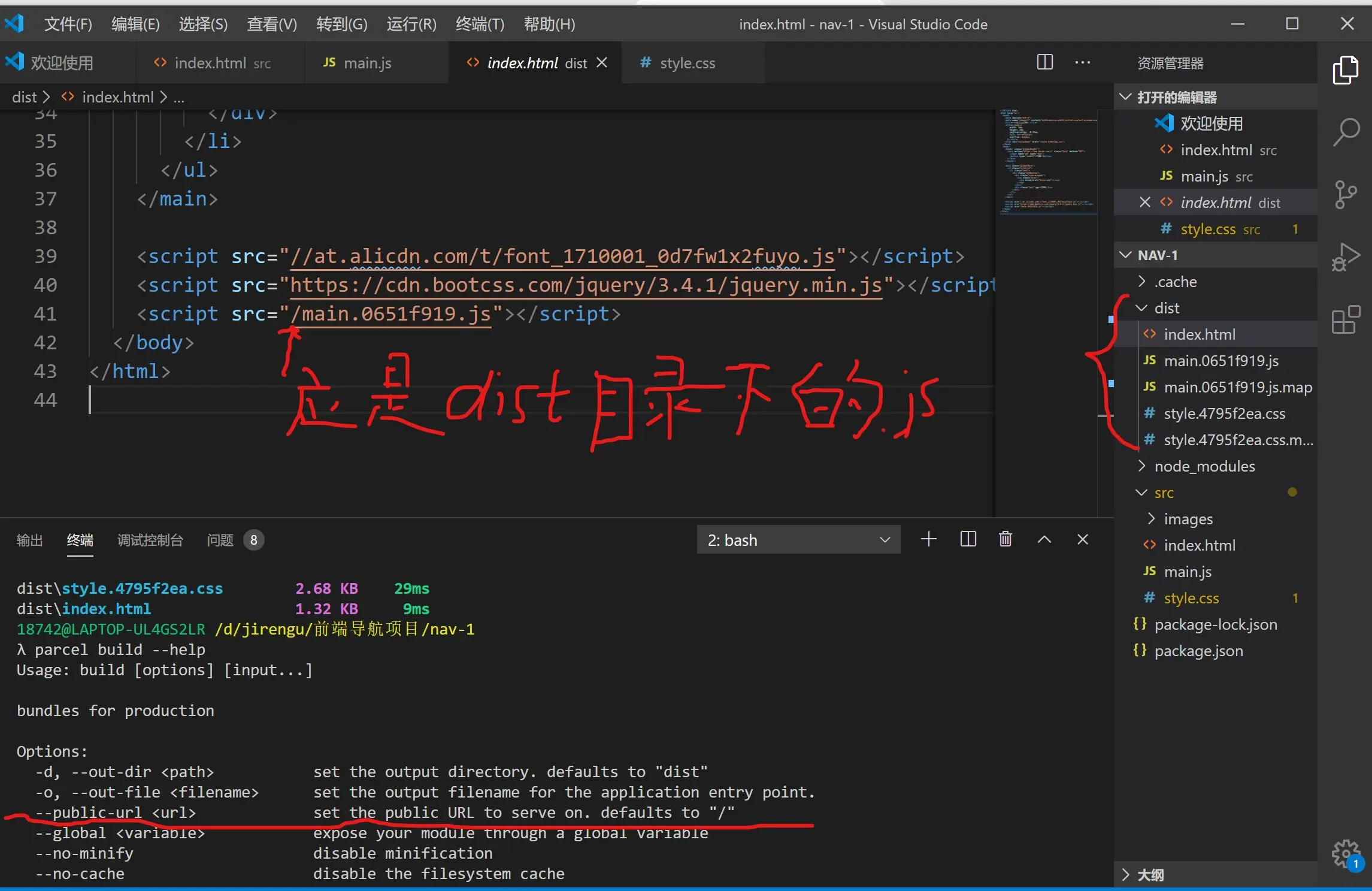Expand the node_modules folder
This screenshot has width=1372, height=891.
coord(1204,466)
